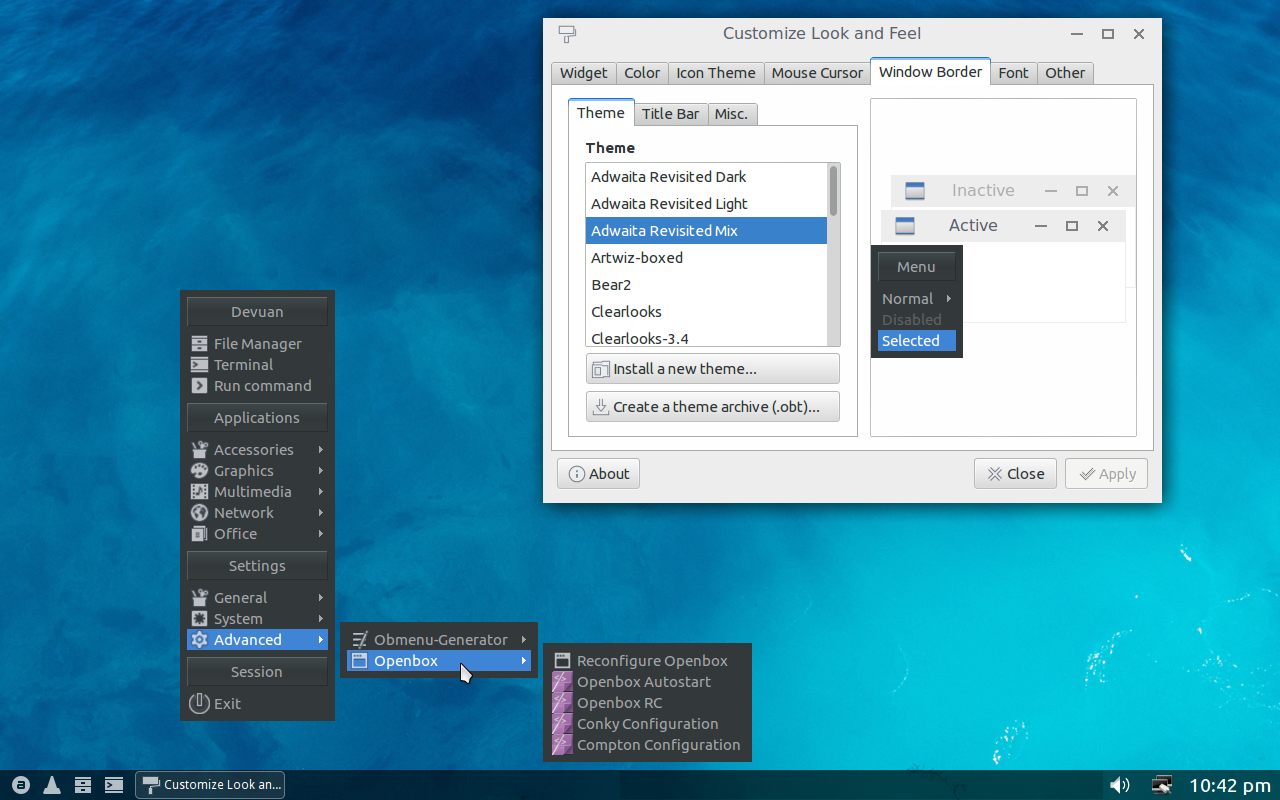This screenshot has height=800, width=1280.
Task: Expand the Obmenu-Generator submenu arrow
Action: pos(524,640)
